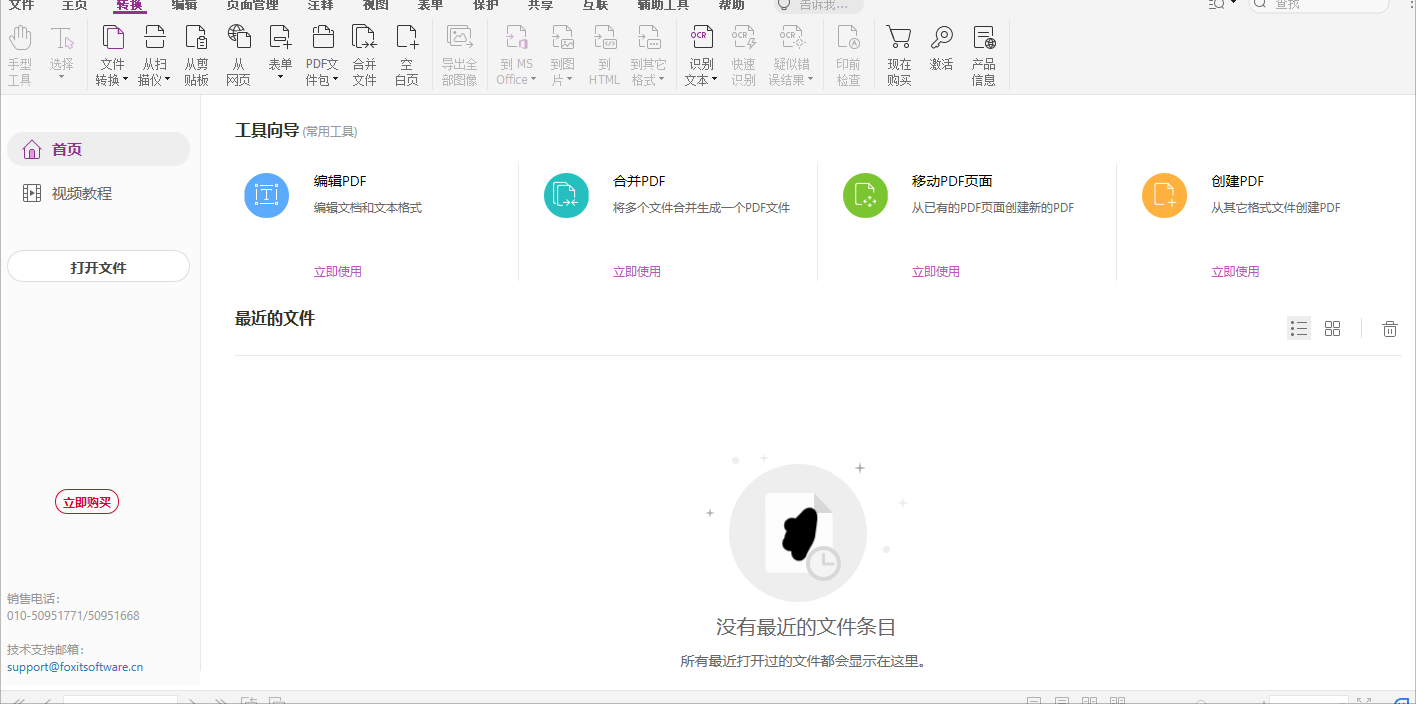Screen dimensions: 1416x704
Task: Click the 打开文件 button in sidebar
Action: pos(97,265)
